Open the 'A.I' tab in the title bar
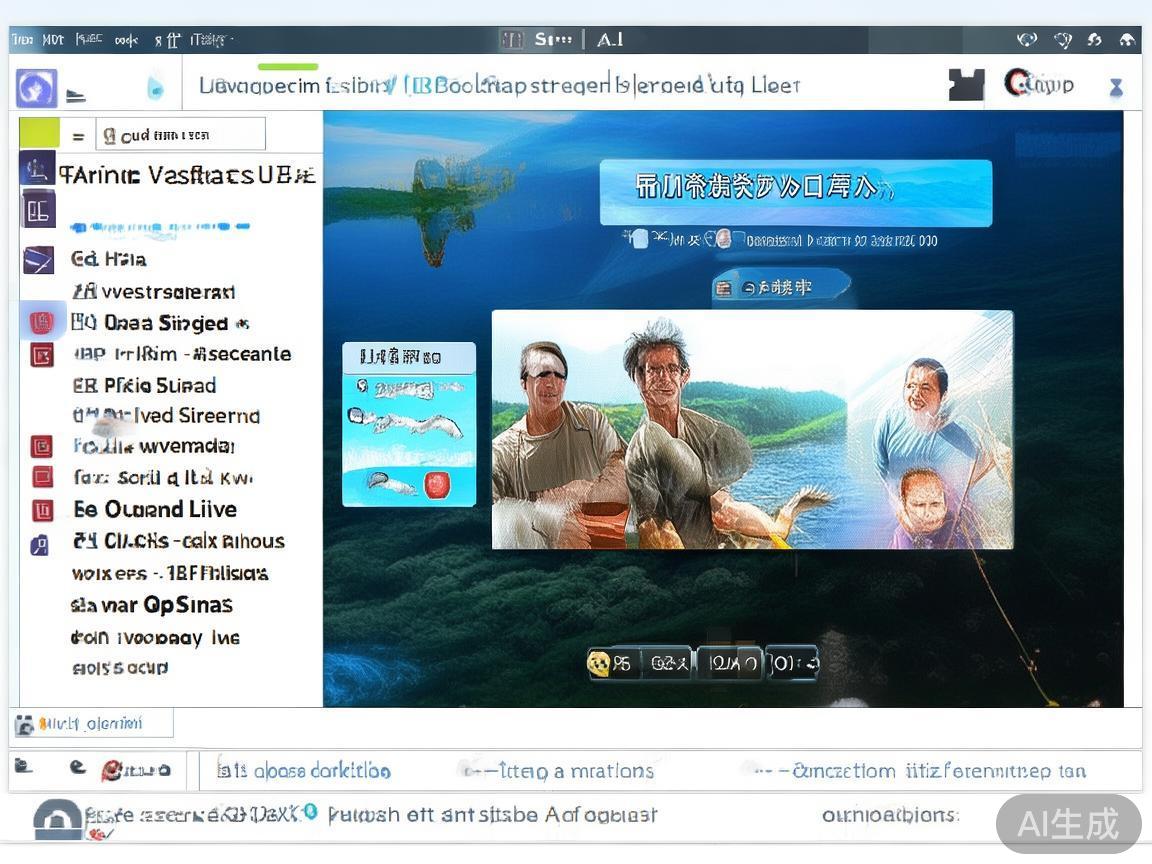 (610, 40)
